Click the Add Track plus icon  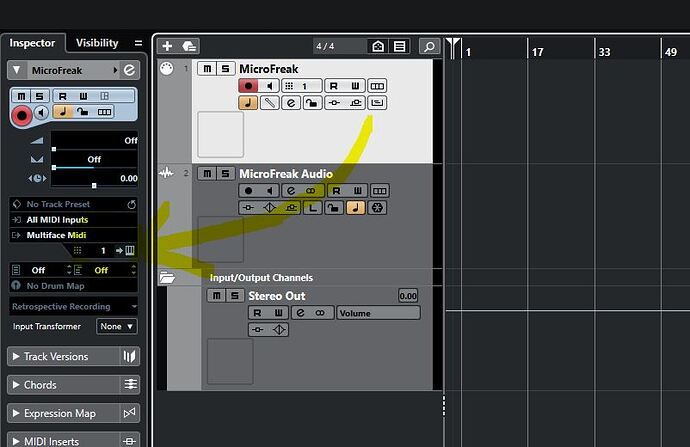tap(167, 46)
